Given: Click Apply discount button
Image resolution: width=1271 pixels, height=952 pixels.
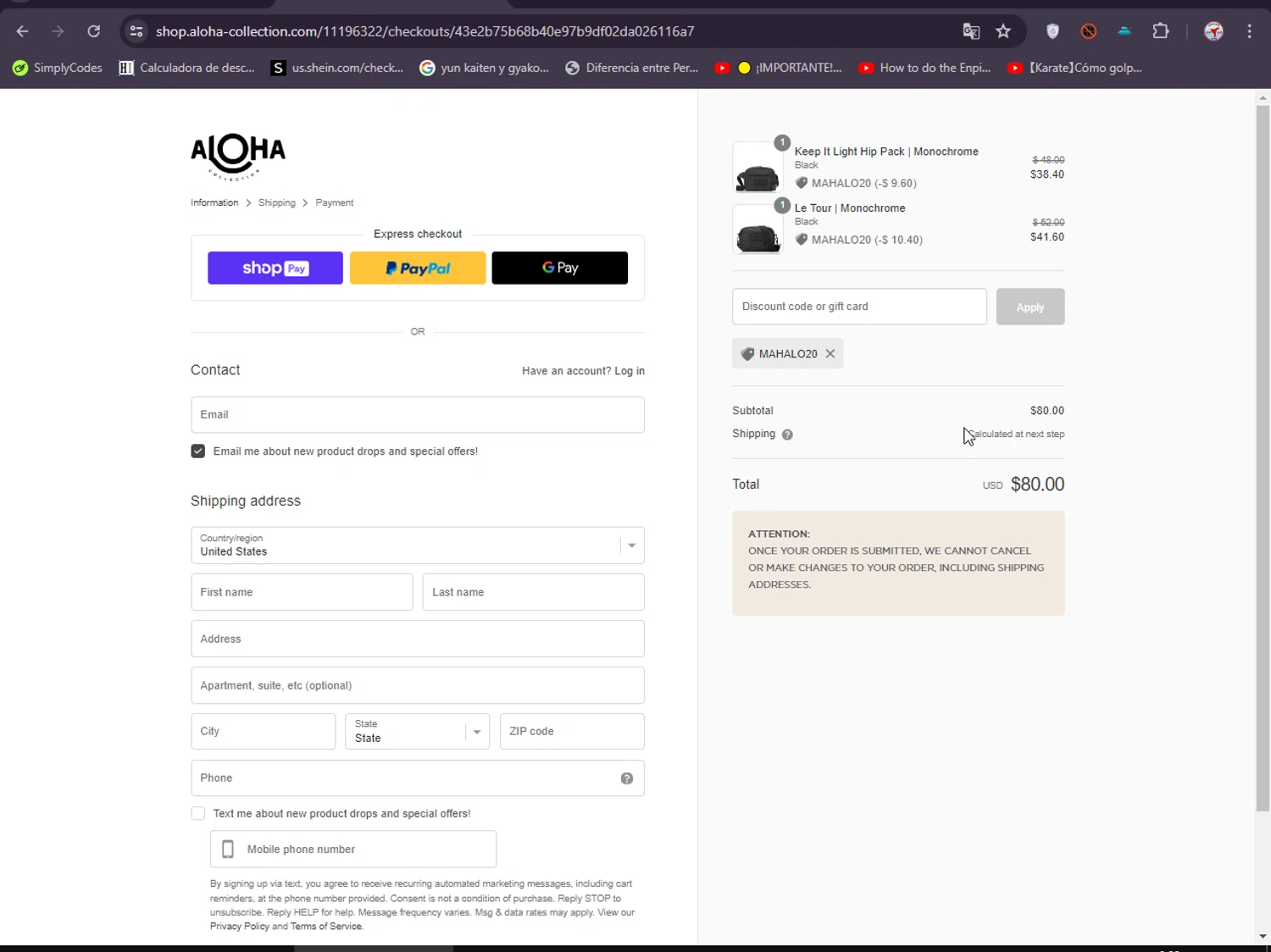Looking at the screenshot, I should tap(1030, 307).
